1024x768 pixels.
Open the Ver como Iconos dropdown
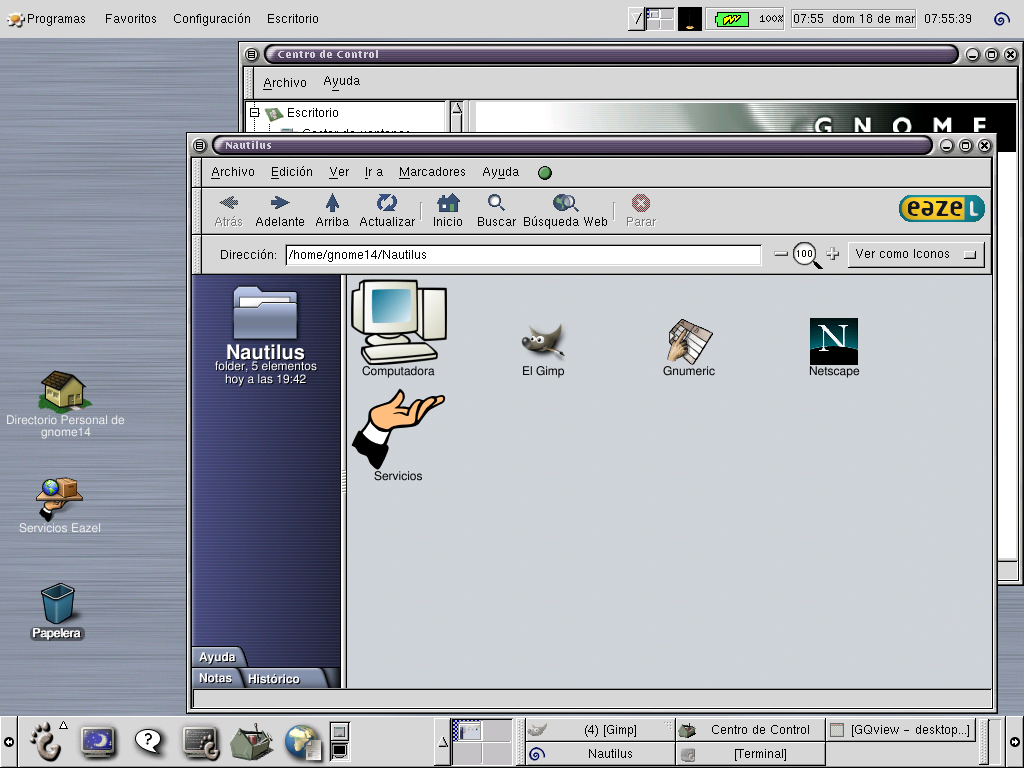(x=916, y=254)
